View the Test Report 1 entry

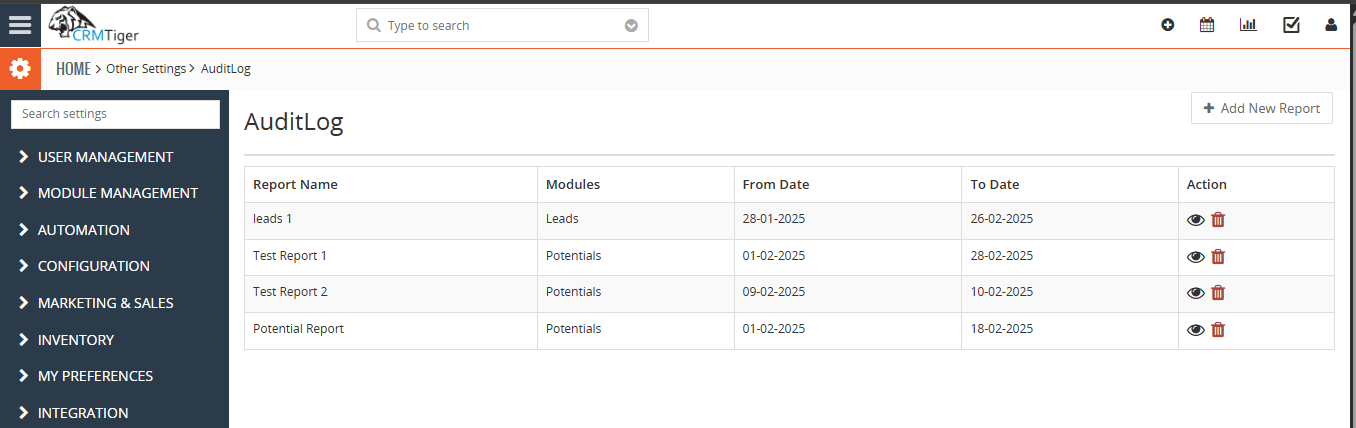point(1195,257)
